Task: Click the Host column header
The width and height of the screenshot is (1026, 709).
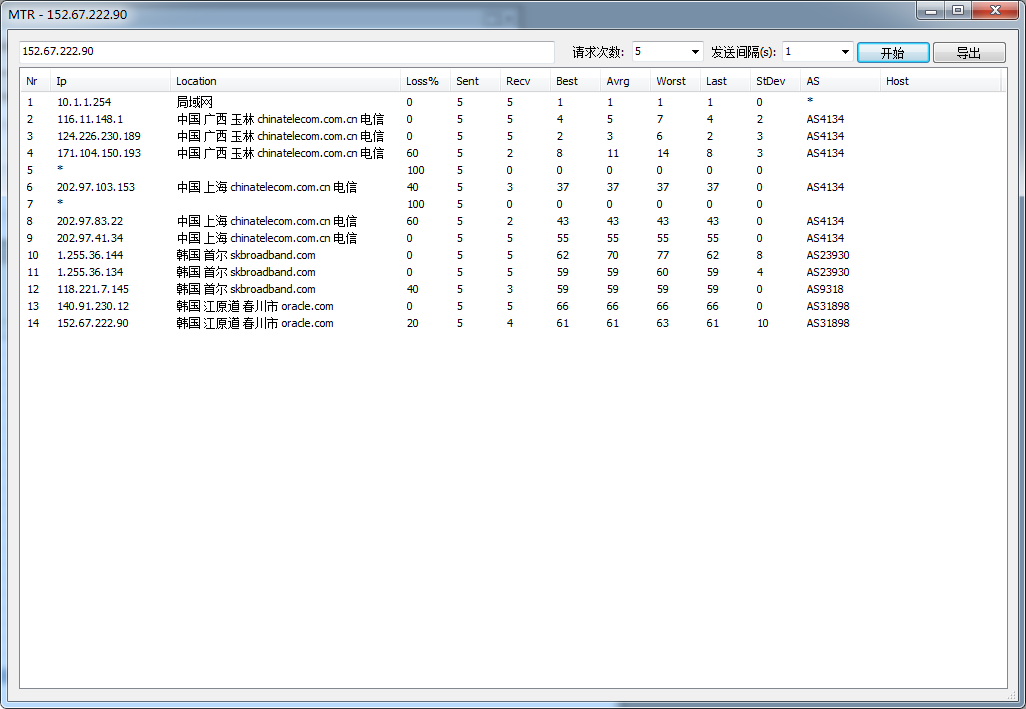Action: pyautogui.click(x=940, y=81)
